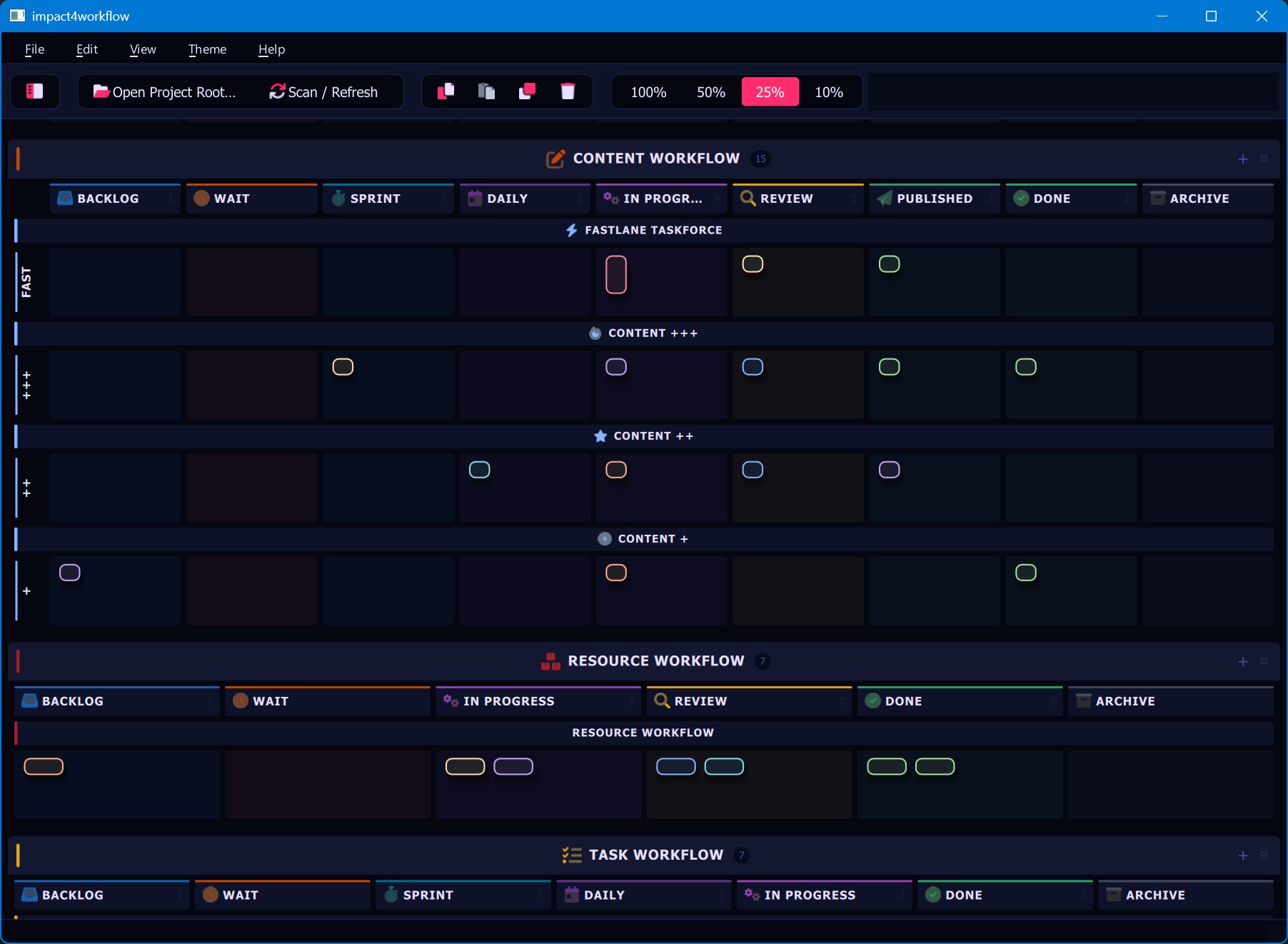The width and height of the screenshot is (1288, 944).
Task: Click orange card in Resource Workflow Backlog
Action: tap(44, 766)
